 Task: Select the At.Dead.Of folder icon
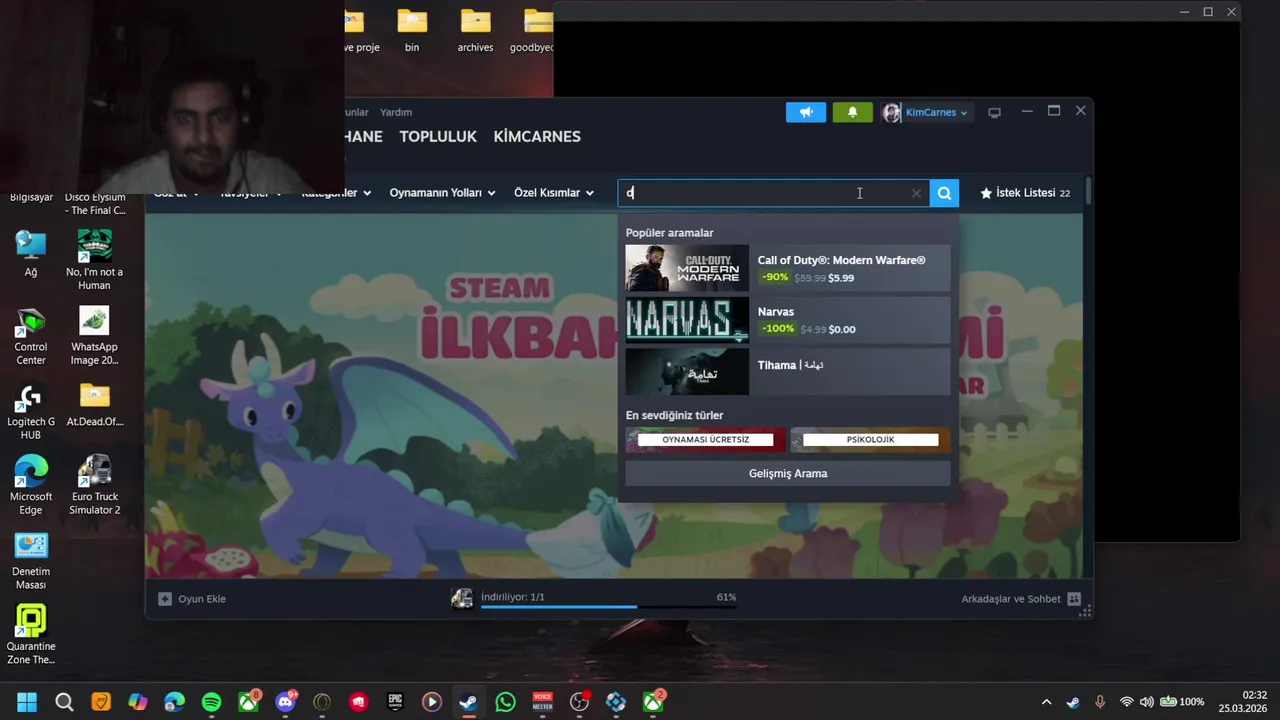pyautogui.click(x=94, y=404)
